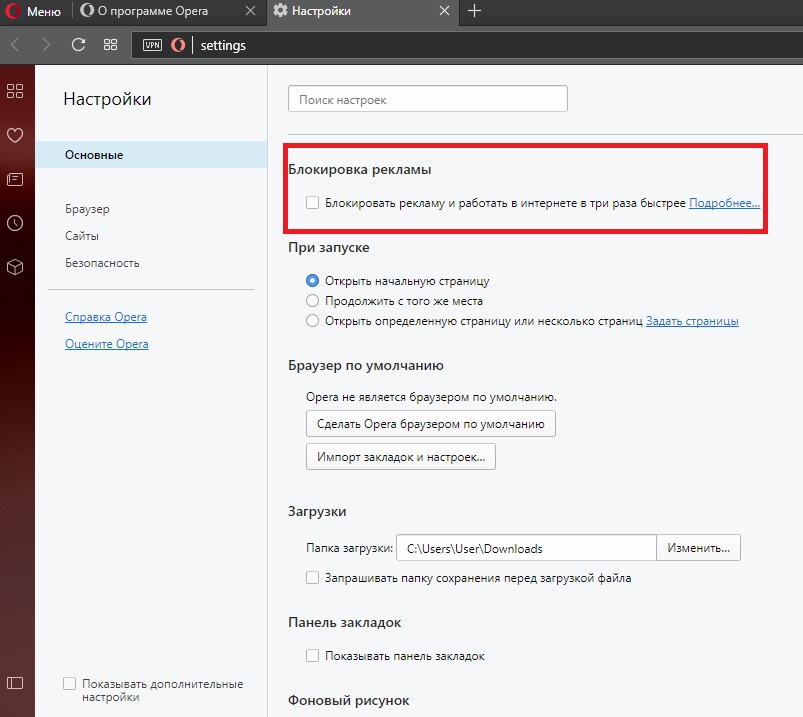Open the Opera Меню button
The width and height of the screenshot is (803, 717).
click(33, 11)
